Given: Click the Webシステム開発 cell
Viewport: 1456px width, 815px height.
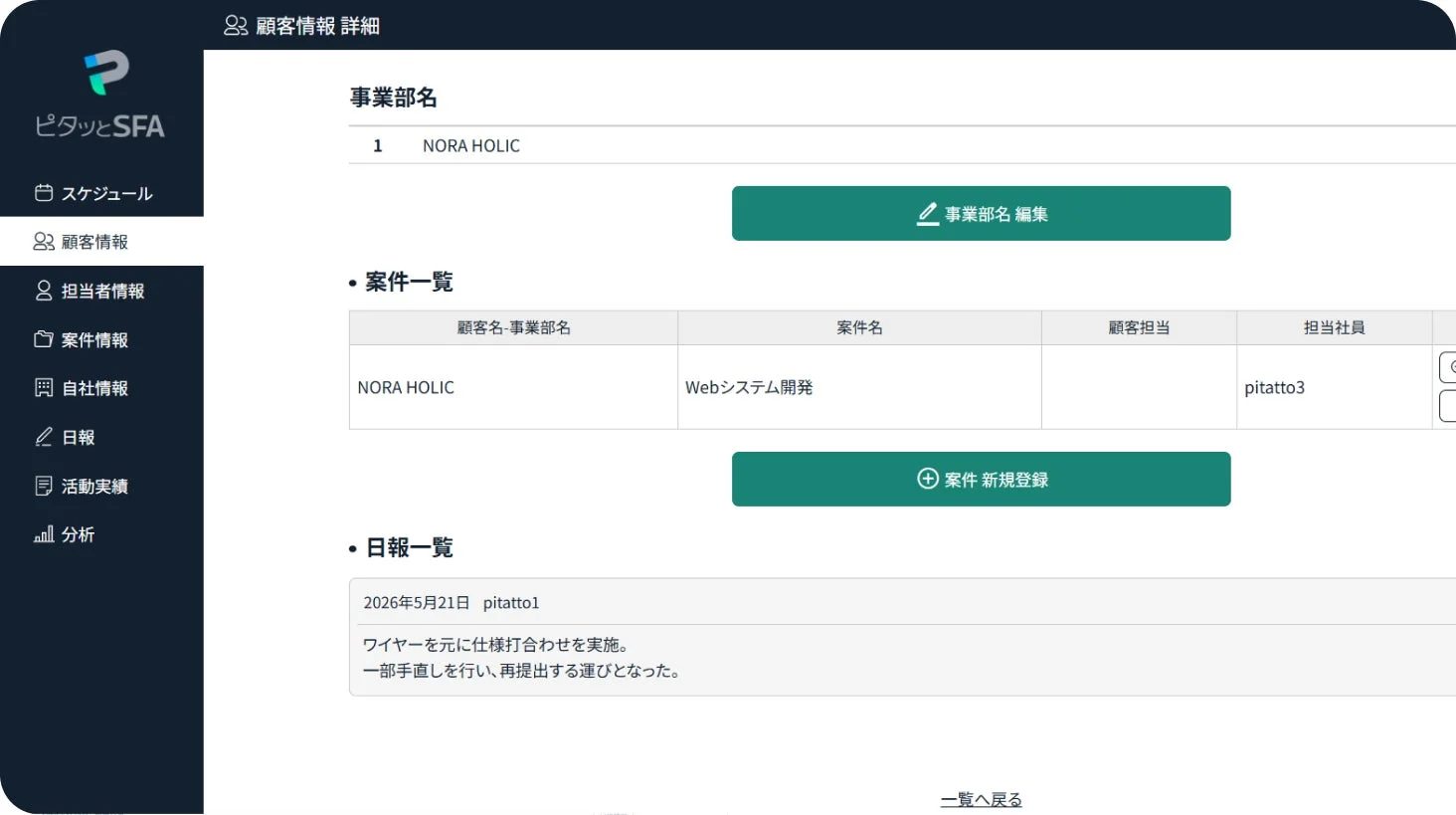Looking at the screenshot, I should [x=859, y=387].
